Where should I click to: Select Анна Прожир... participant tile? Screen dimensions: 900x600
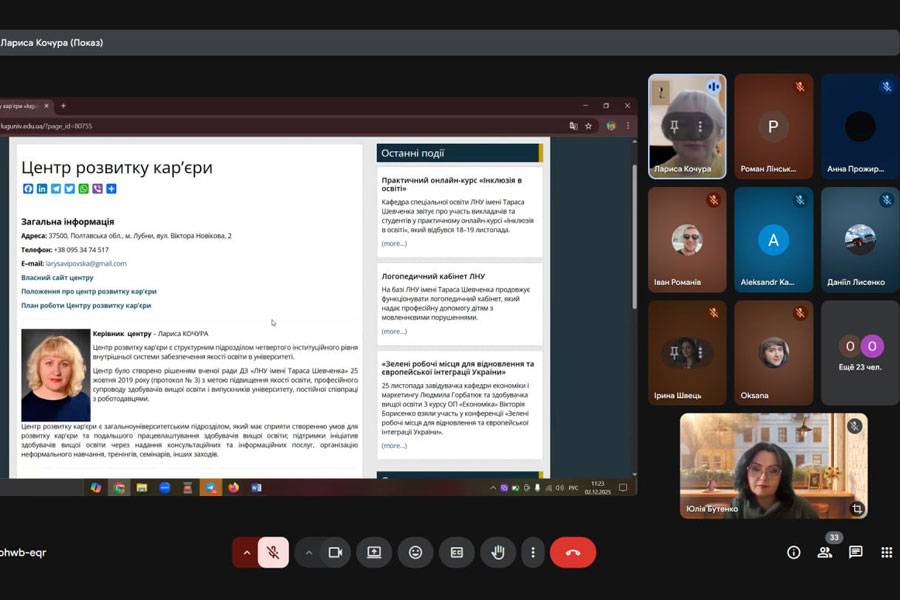click(860, 126)
